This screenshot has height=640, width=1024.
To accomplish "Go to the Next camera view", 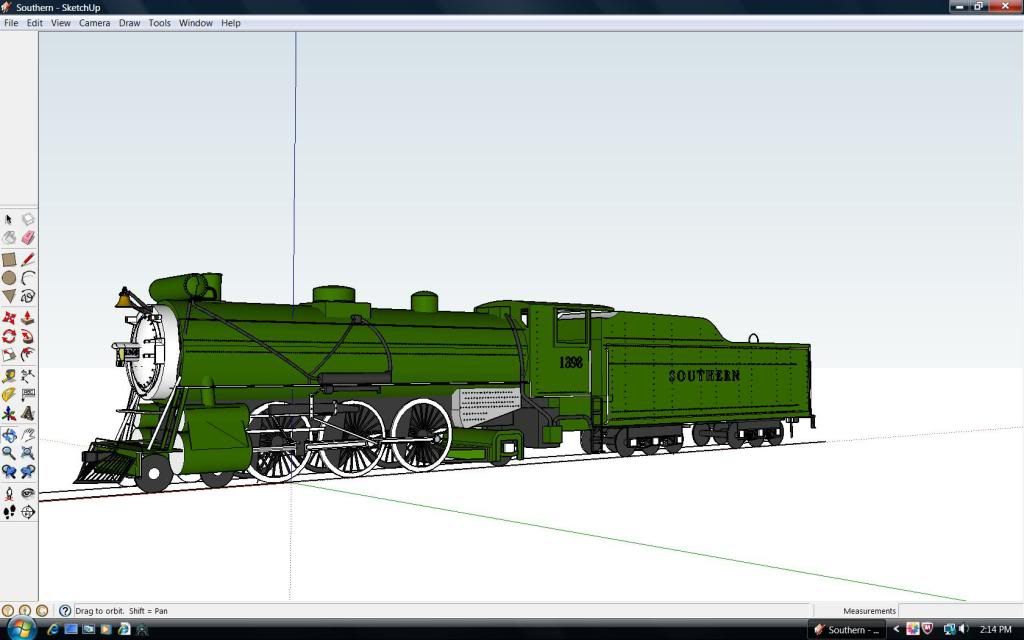I will tap(27, 472).
